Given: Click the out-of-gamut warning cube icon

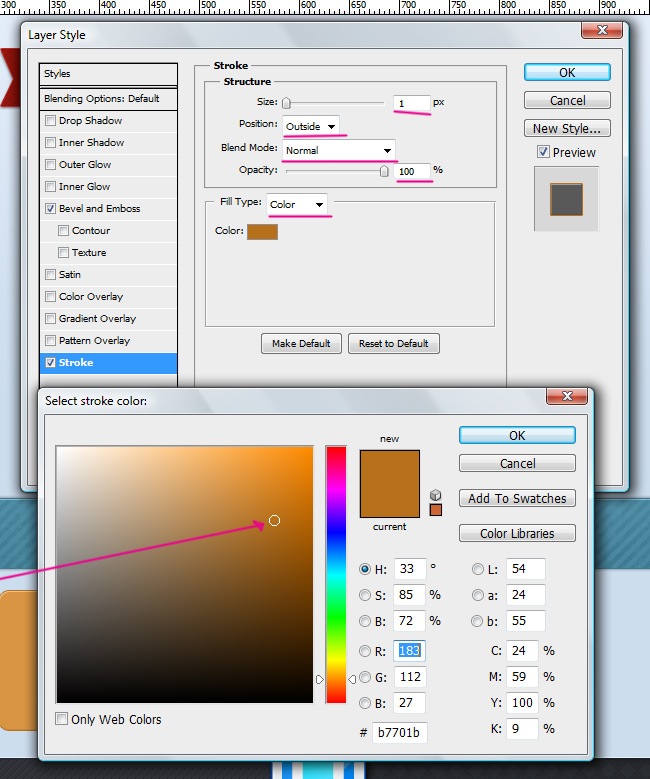Looking at the screenshot, I should coord(435,494).
